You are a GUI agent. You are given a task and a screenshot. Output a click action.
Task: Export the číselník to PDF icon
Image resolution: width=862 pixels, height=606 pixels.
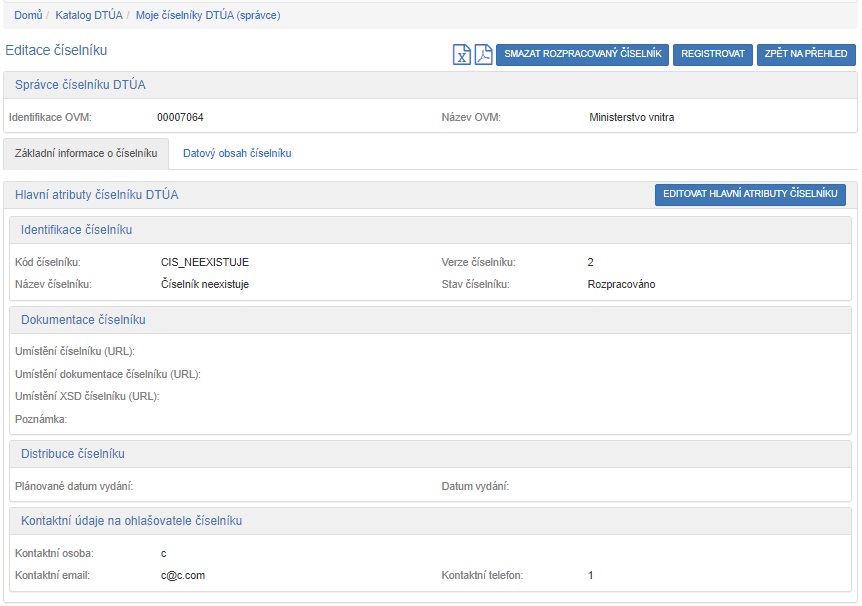tap(483, 54)
